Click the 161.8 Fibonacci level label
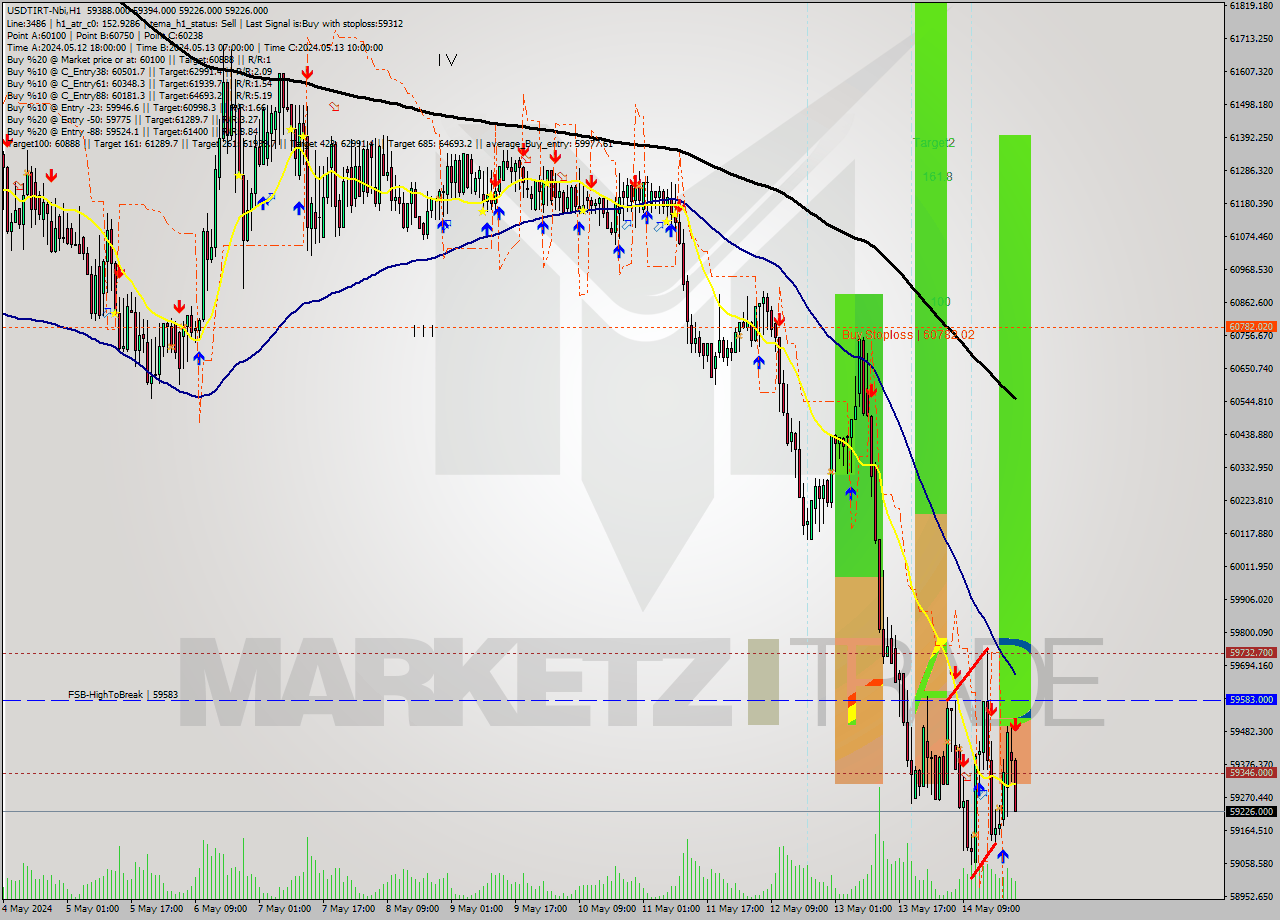Viewport: 1280px width, 920px height. click(x=936, y=176)
